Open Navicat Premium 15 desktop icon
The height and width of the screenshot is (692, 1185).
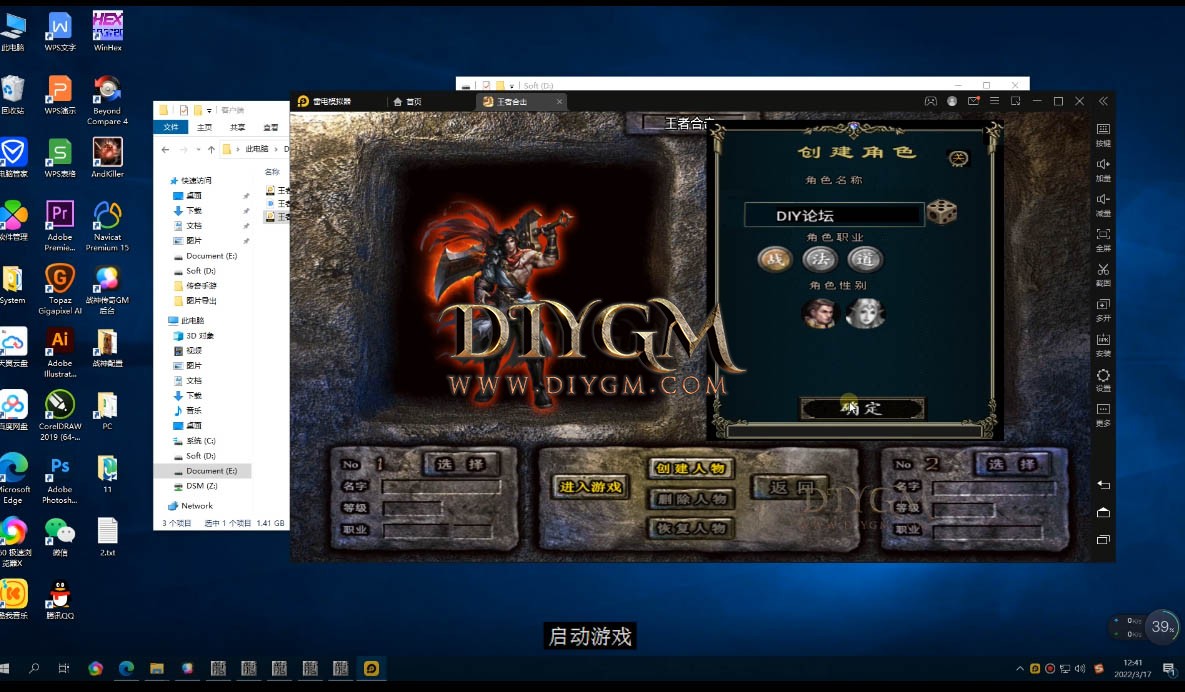(107, 226)
